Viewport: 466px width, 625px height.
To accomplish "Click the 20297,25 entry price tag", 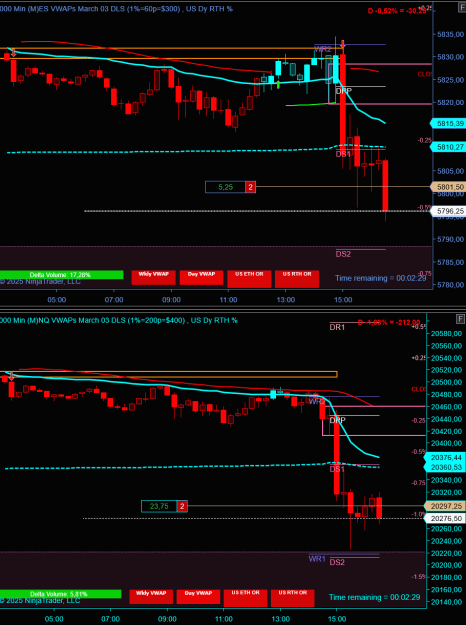I will (446, 506).
